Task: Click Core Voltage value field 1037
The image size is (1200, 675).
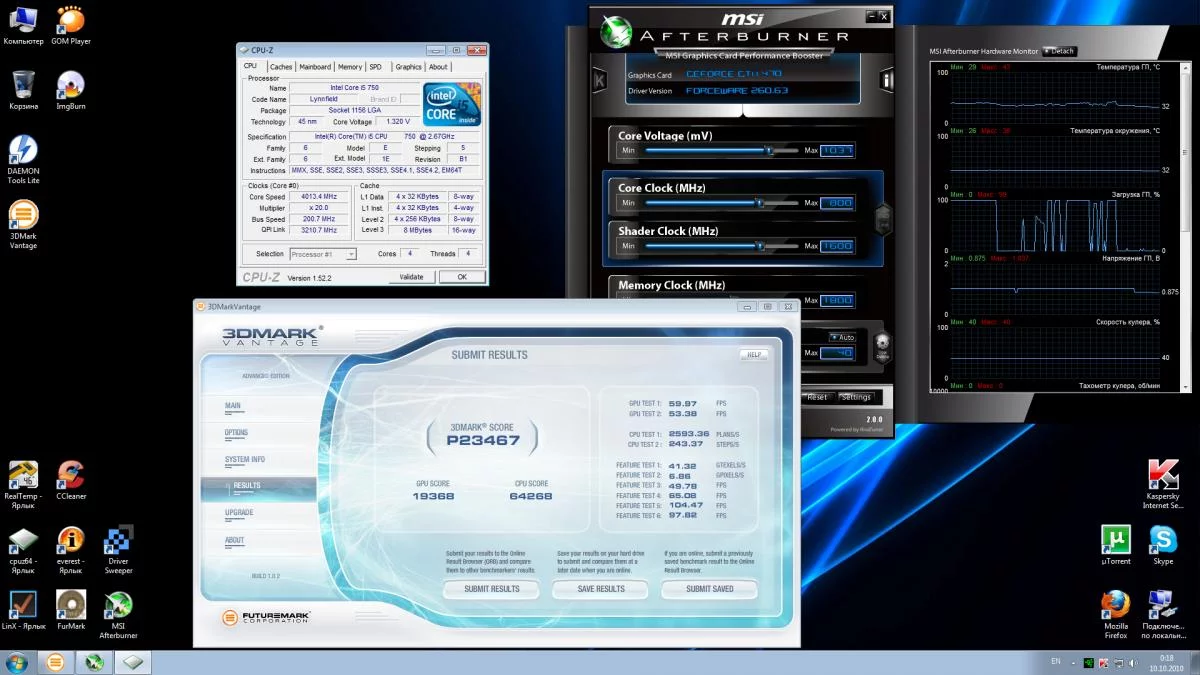Action: click(x=837, y=151)
